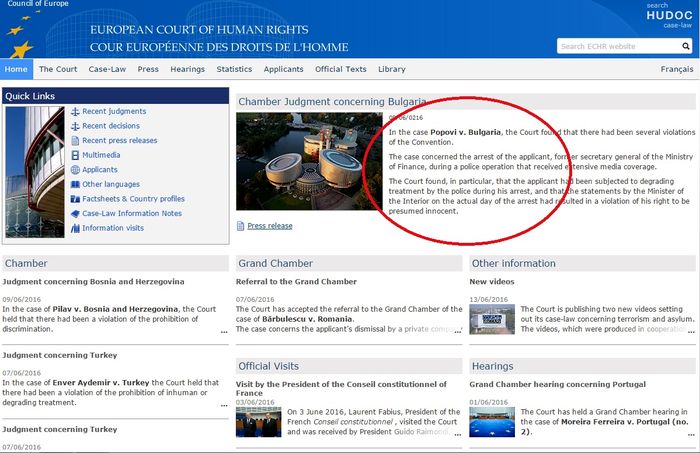Click the Chamber Judgment concerning Bulgaria header
Image resolution: width=700 pixels, height=453 pixels.
click(x=466, y=102)
